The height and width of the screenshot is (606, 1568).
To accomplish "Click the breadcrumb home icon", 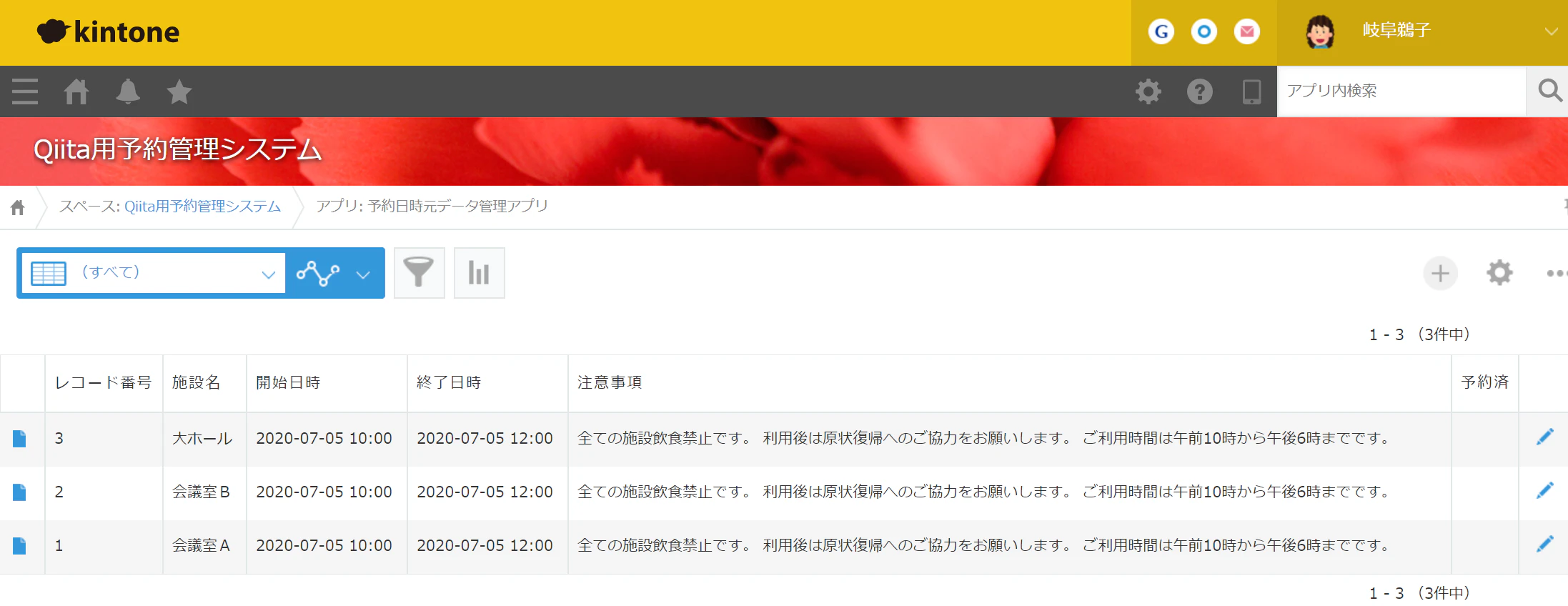I will click(18, 207).
